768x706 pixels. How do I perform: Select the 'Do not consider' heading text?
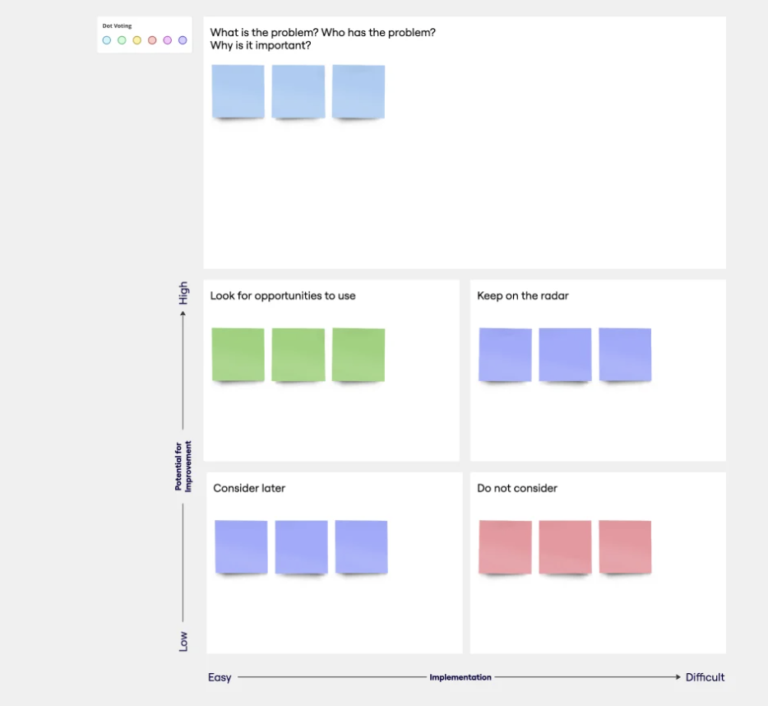point(517,488)
